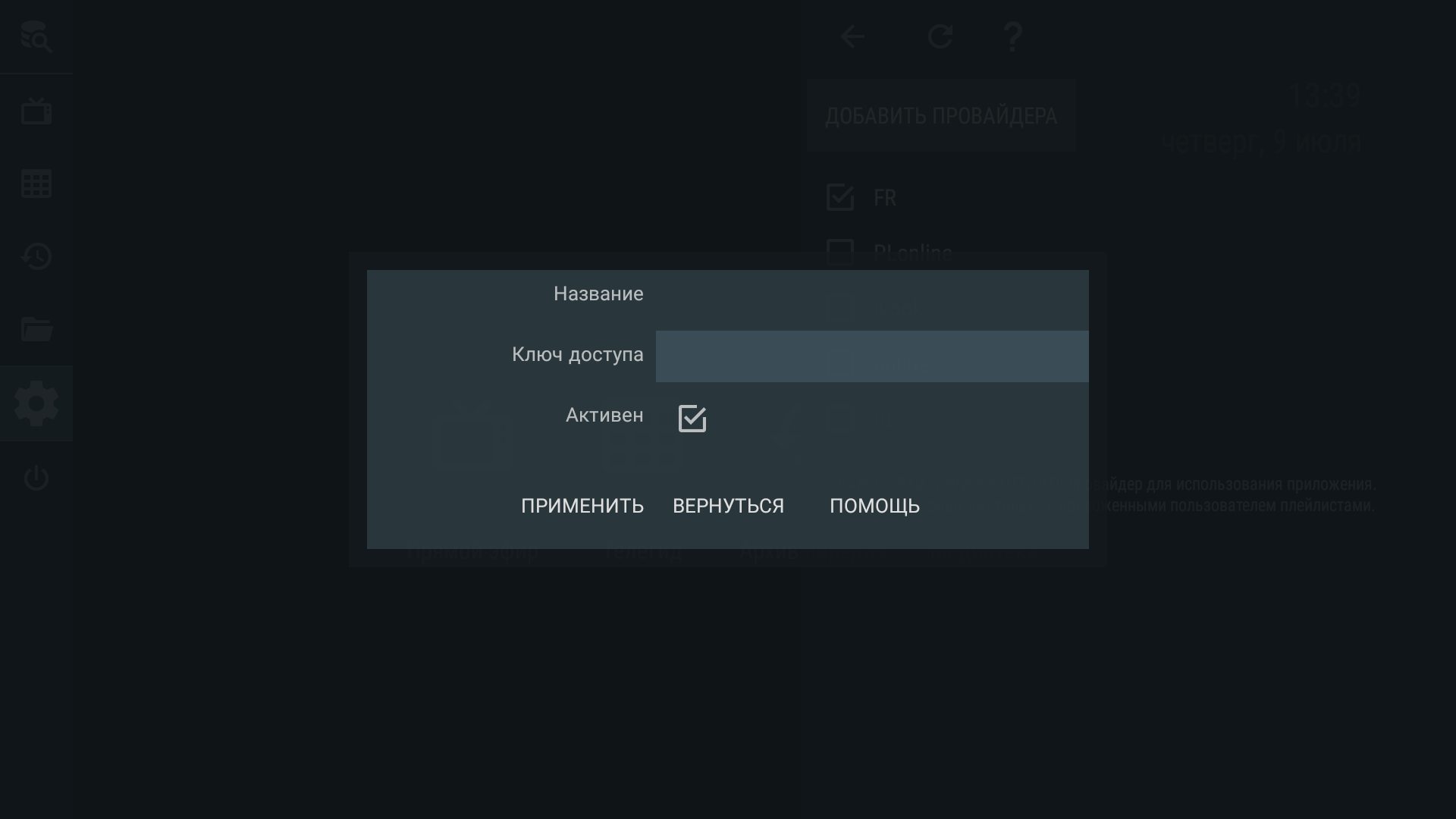Screen dimensions: 1456x819
Task: Click the Ключ доступа input field
Action: (x=872, y=356)
